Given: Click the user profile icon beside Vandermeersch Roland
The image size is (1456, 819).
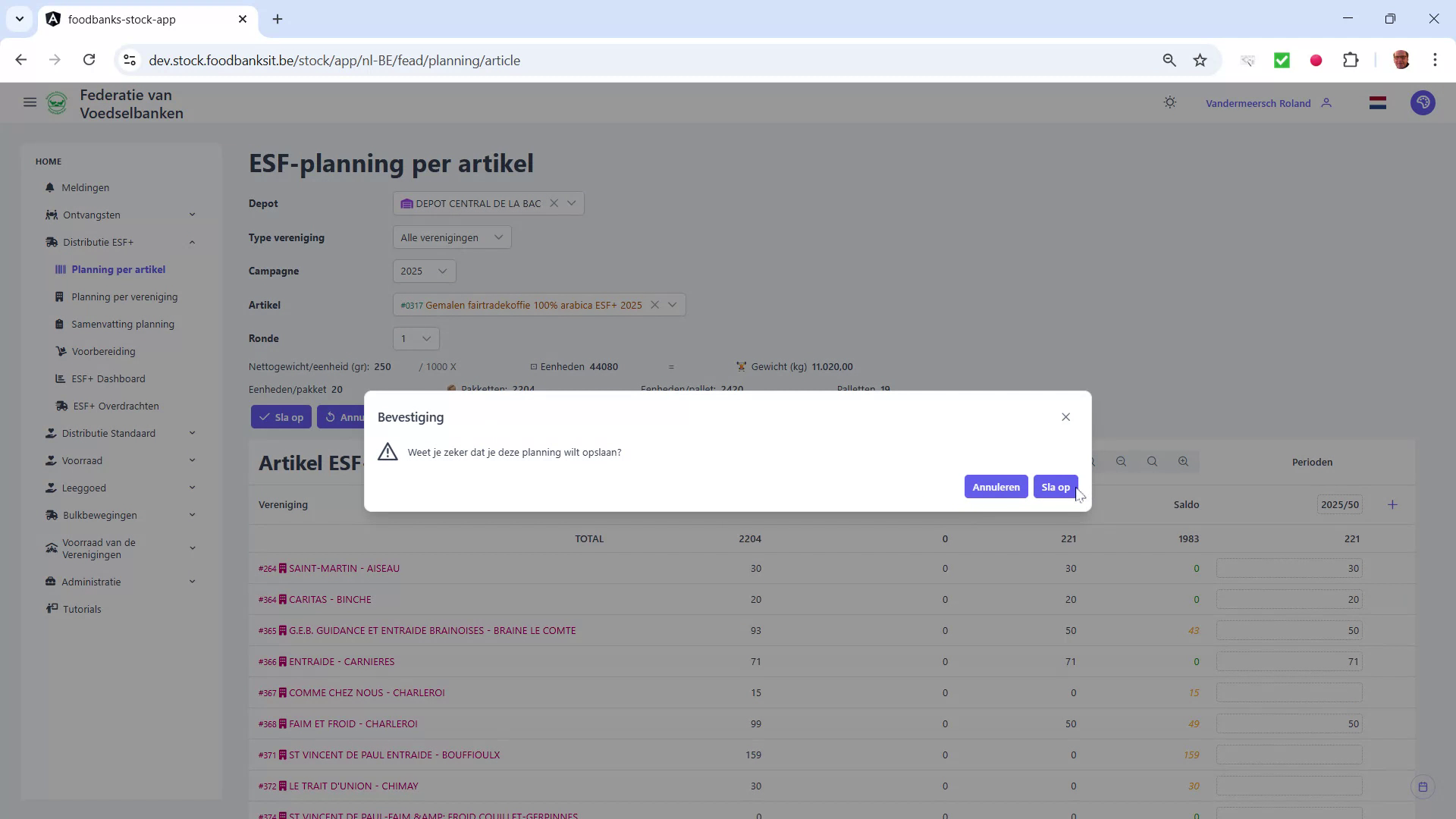Looking at the screenshot, I should pos(1328,102).
